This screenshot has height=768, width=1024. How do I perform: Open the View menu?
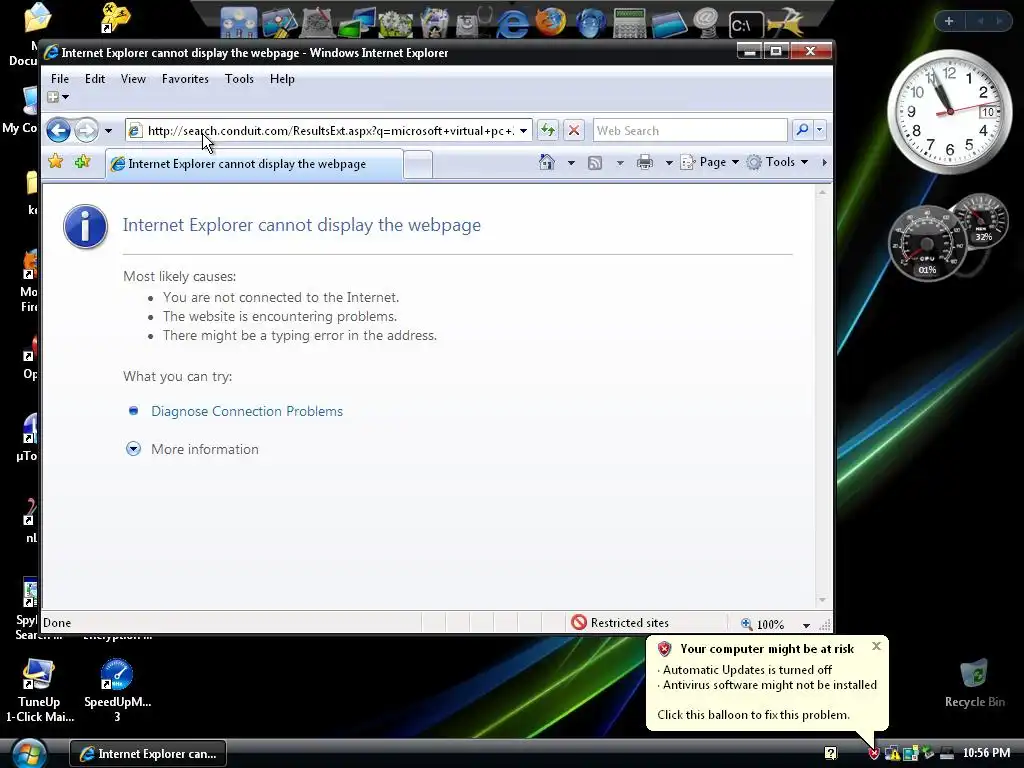(x=133, y=79)
